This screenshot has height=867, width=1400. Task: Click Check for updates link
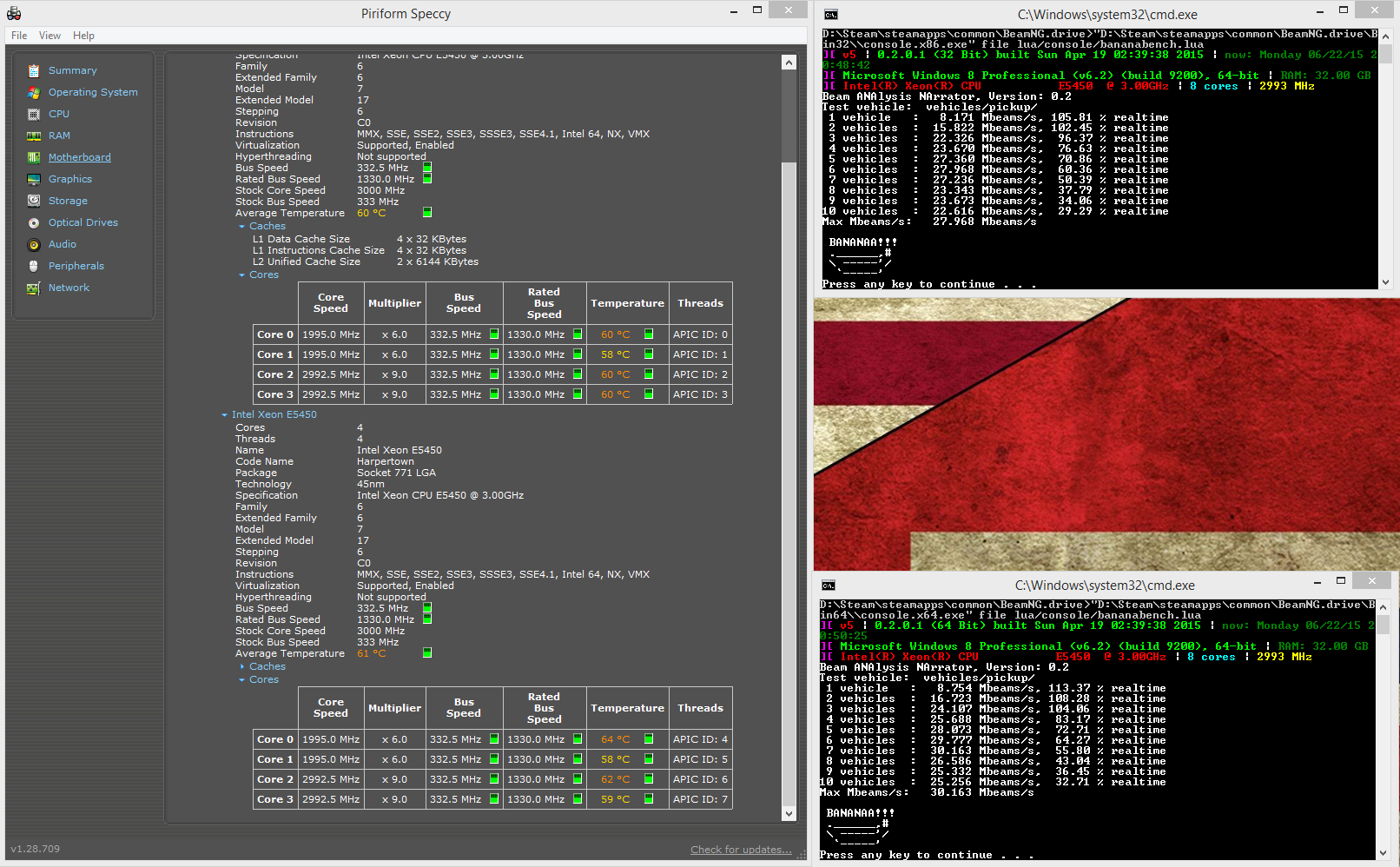(x=741, y=850)
